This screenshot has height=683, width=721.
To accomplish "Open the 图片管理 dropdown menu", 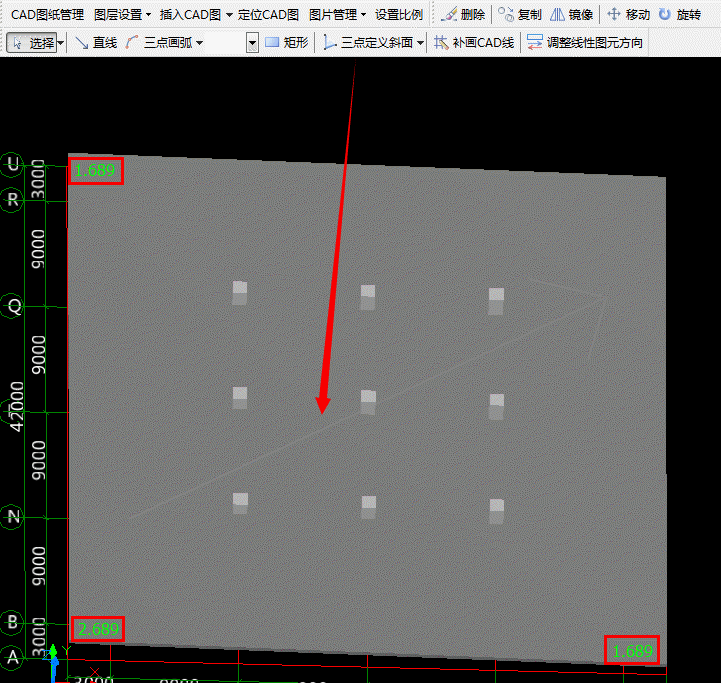I will (337, 15).
